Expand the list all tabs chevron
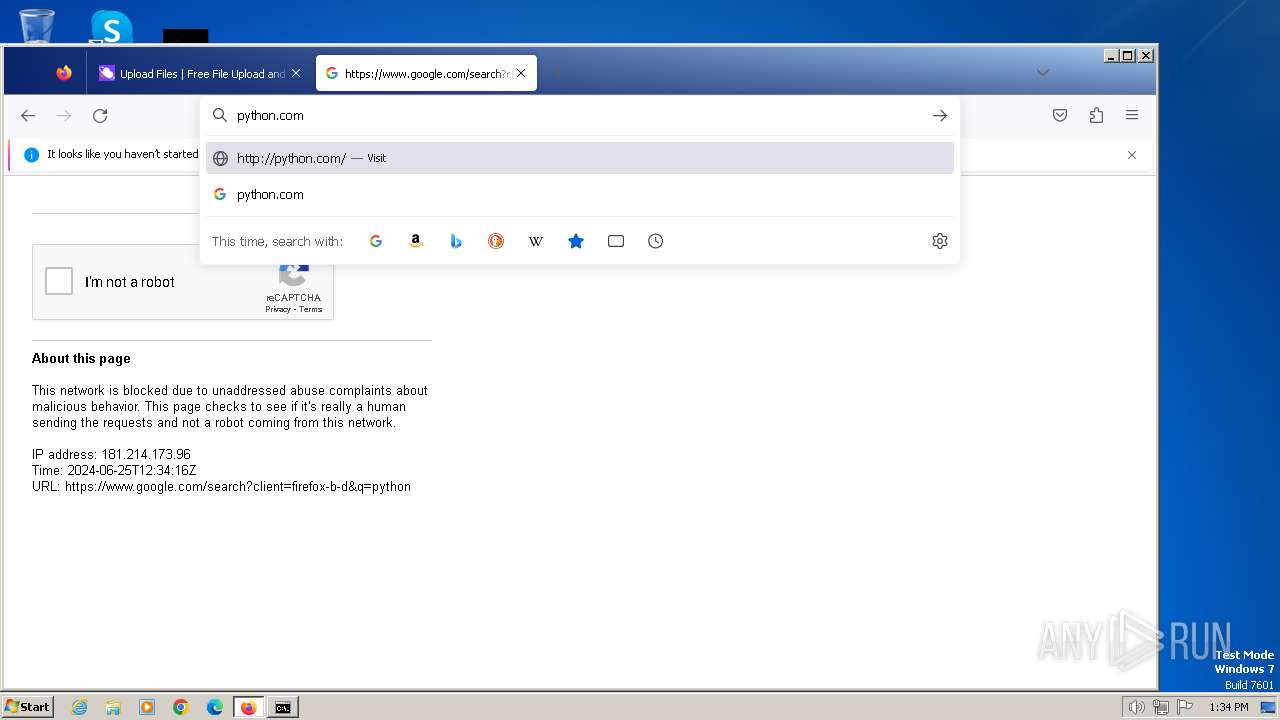This screenshot has width=1280, height=720. 1043,73
